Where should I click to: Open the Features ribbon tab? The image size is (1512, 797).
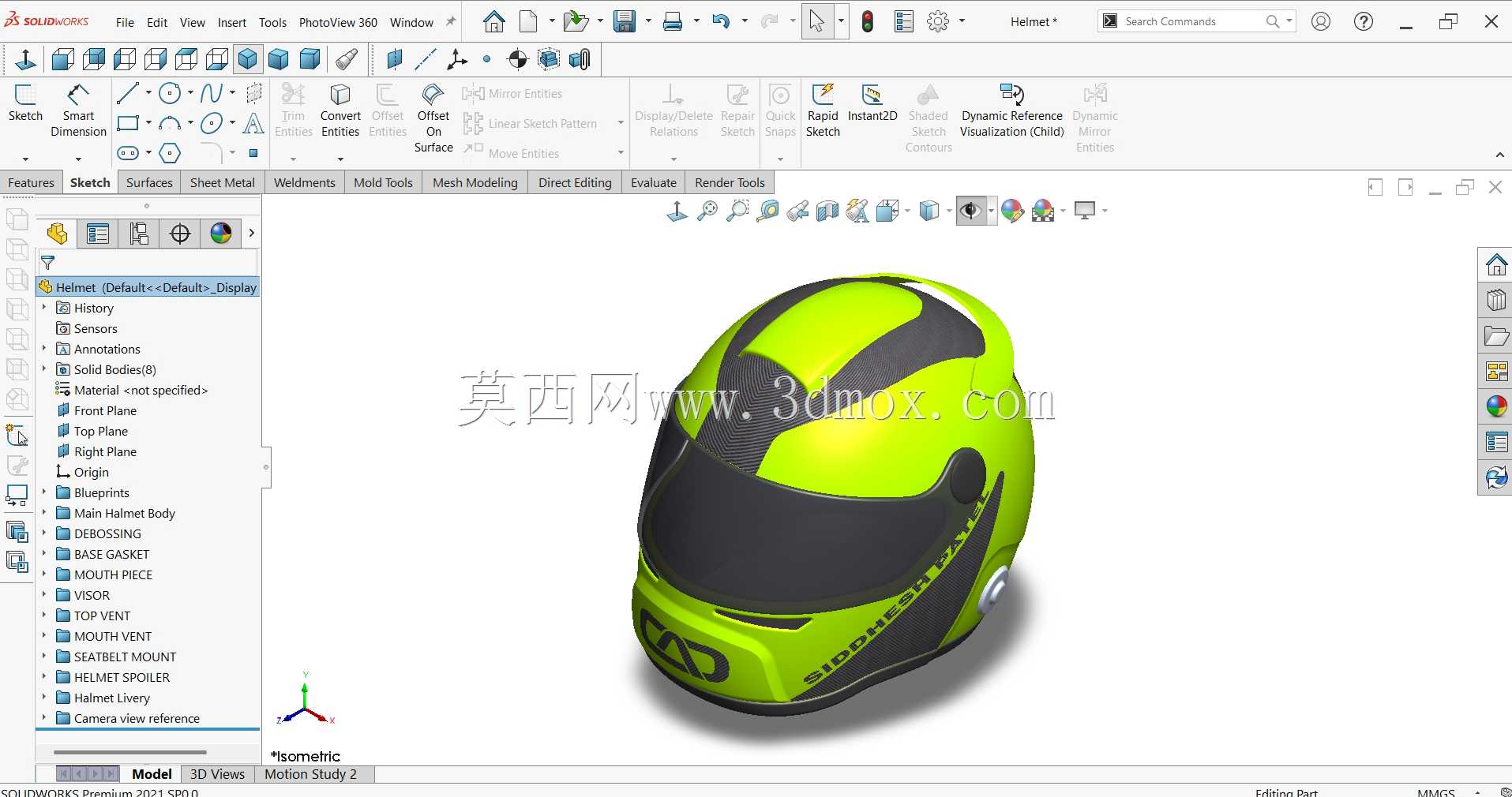point(31,182)
